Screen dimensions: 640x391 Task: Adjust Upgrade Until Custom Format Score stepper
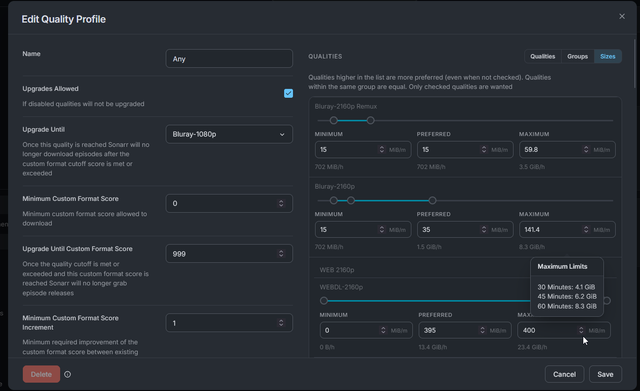[281, 254]
